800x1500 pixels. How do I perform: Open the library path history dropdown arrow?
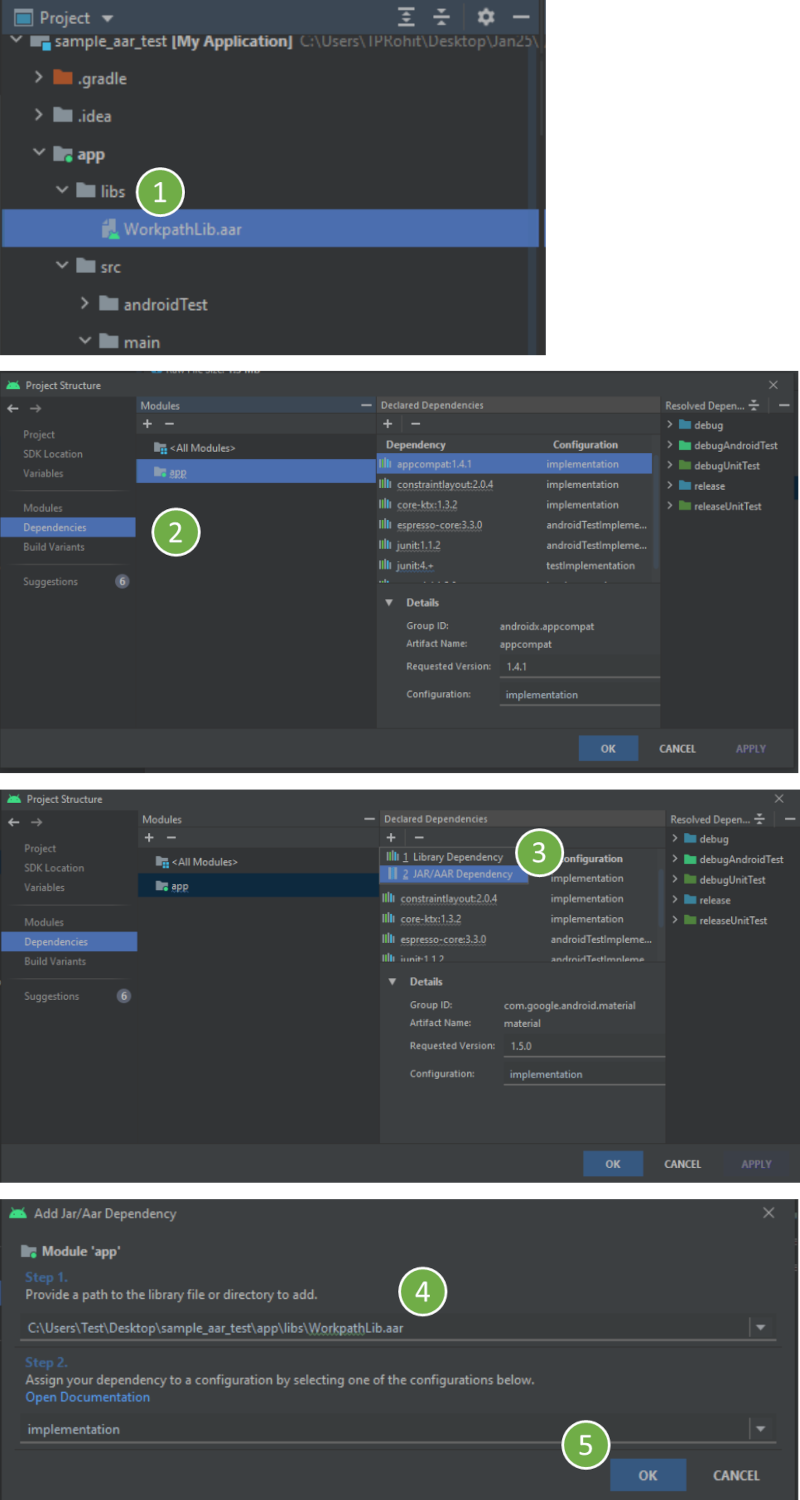coord(761,1328)
